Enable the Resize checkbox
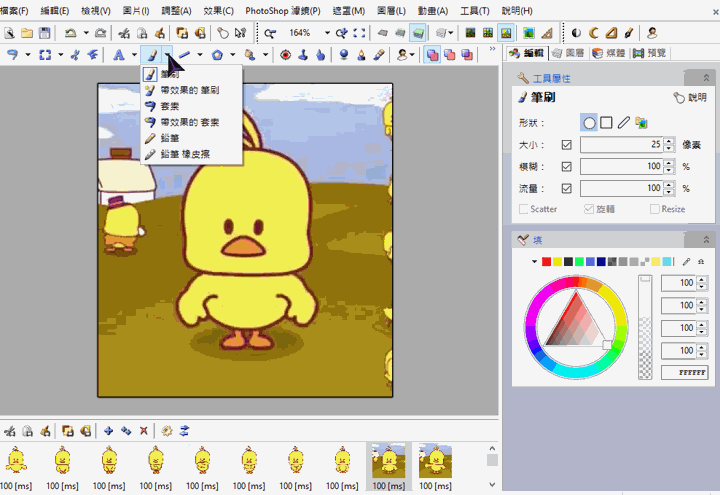 coord(655,209)
